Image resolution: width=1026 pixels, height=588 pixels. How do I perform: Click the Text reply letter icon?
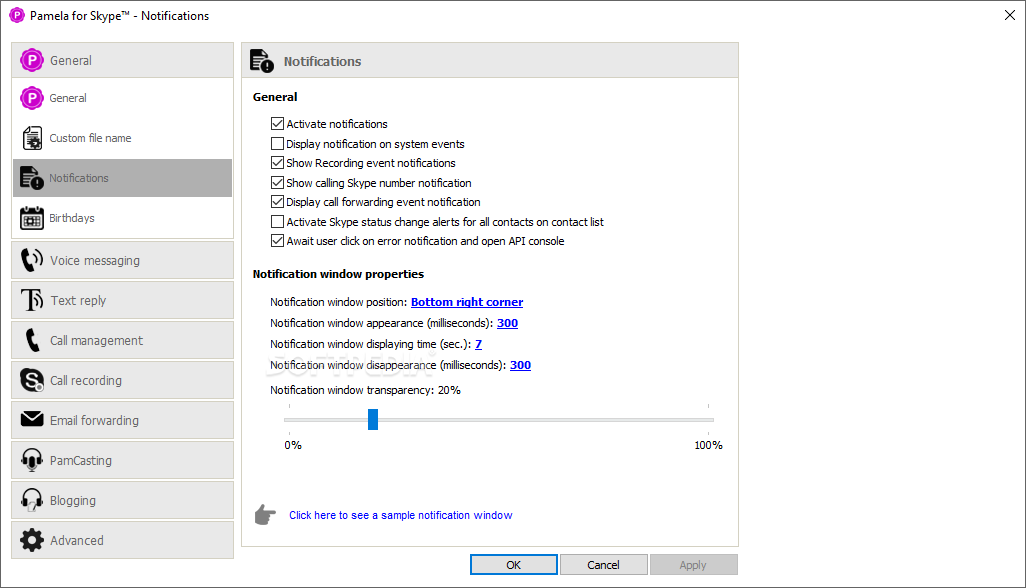(x=31, y=300)
